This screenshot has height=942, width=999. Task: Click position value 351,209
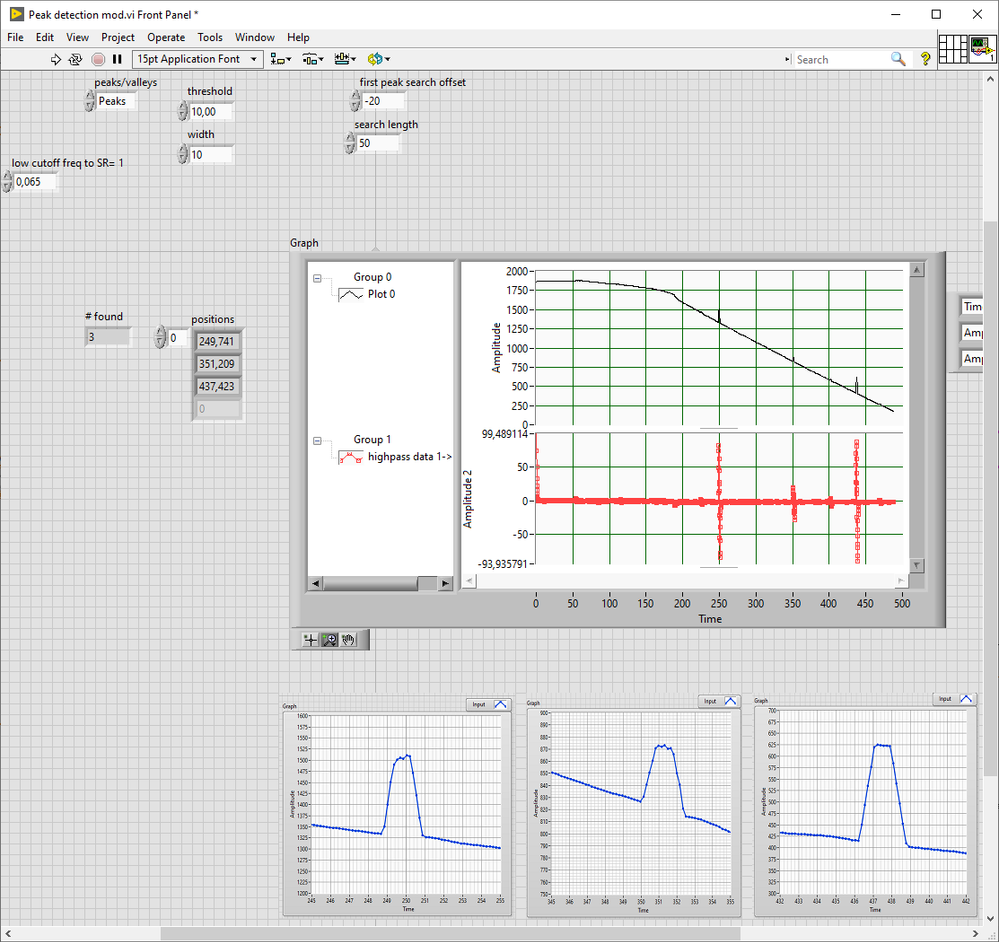[217, 364]
